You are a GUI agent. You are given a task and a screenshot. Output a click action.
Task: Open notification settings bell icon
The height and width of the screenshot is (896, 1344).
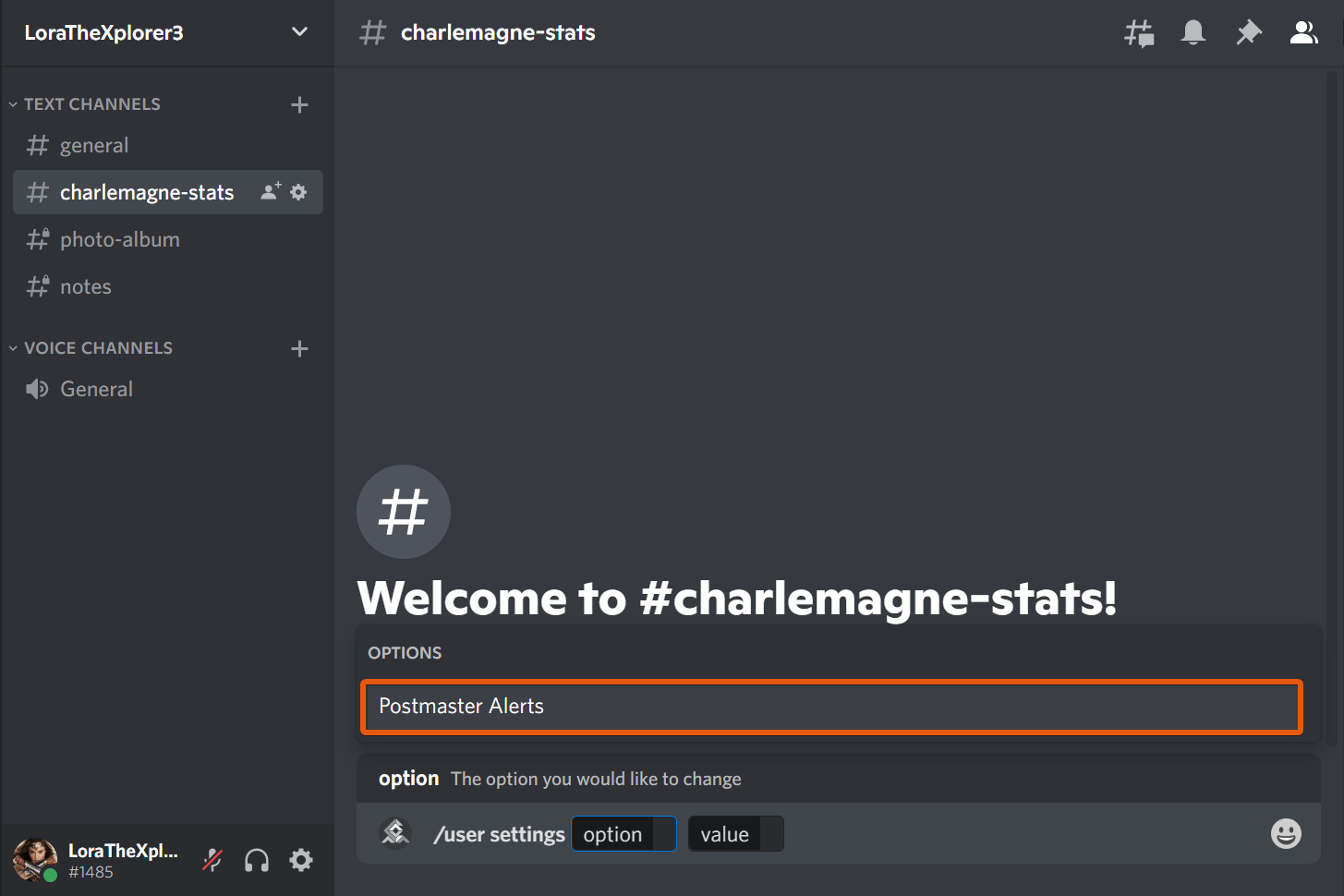click(x=1193, y=33)
